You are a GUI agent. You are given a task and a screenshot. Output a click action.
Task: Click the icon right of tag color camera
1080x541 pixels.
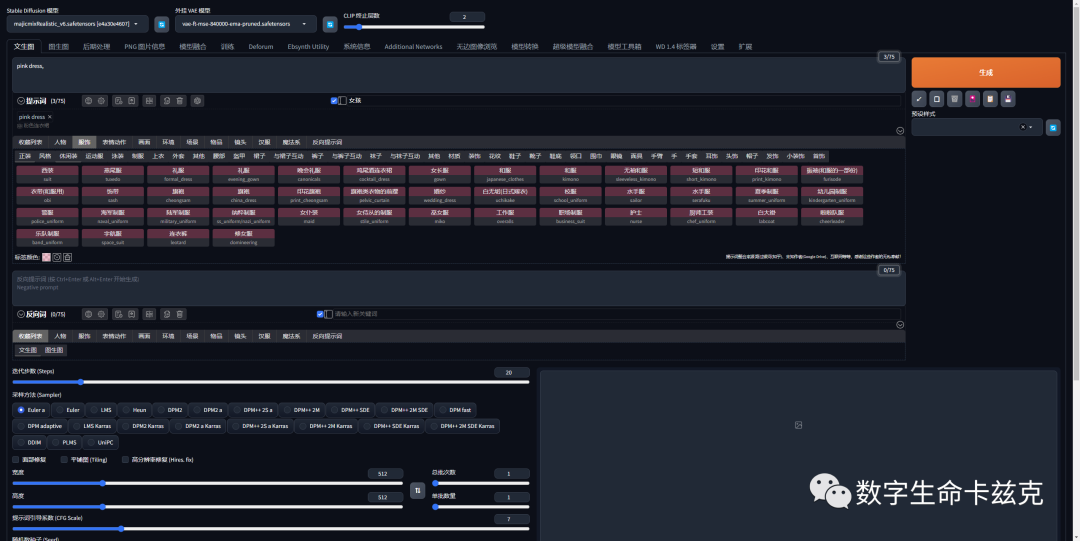click(68, 257)
